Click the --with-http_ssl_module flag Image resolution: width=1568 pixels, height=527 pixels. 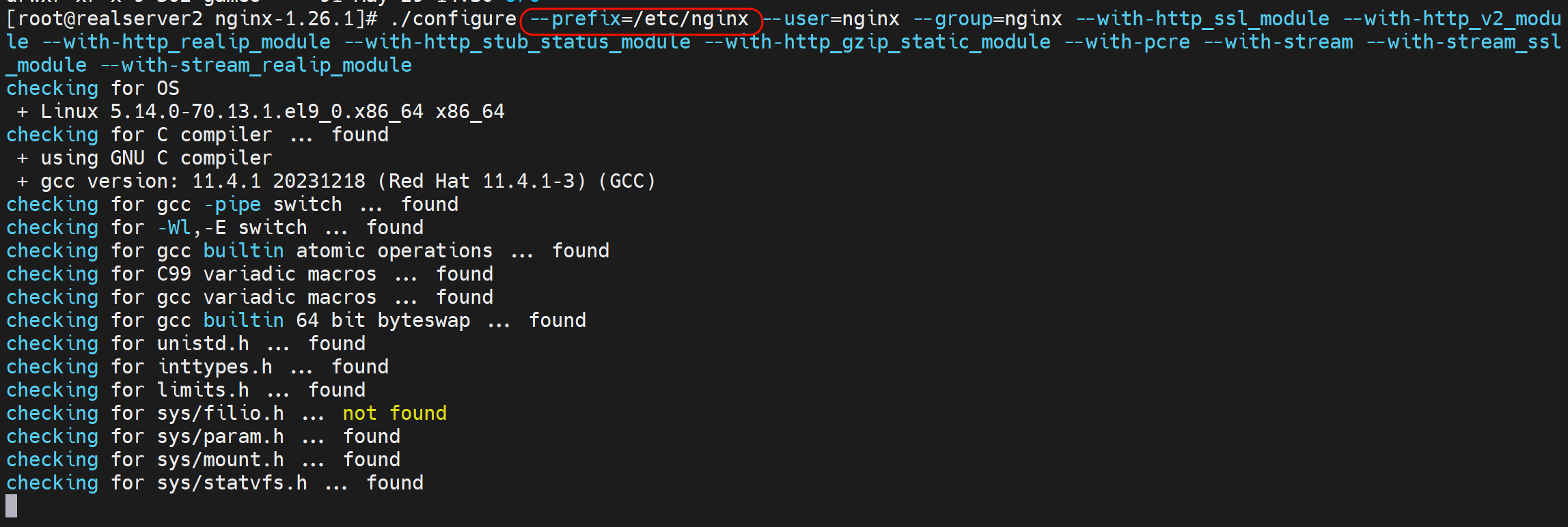1202,19
